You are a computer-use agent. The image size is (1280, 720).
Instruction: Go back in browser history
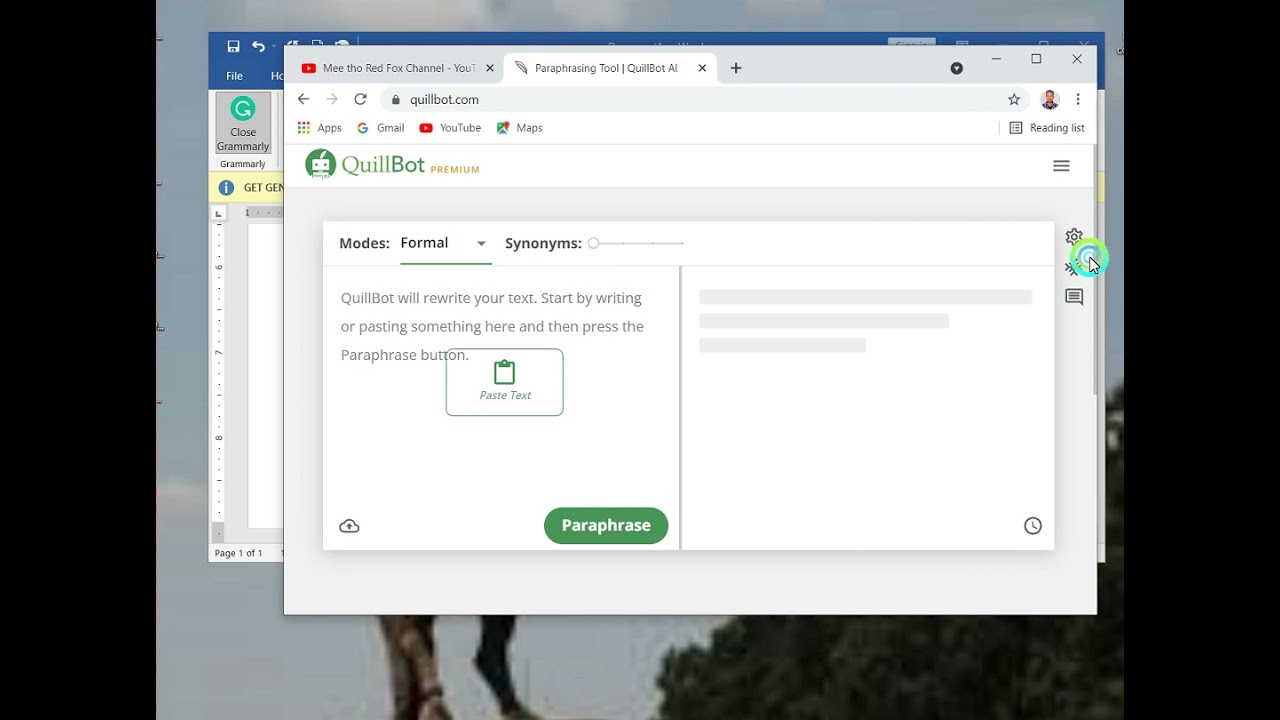(x=304, y=99)
